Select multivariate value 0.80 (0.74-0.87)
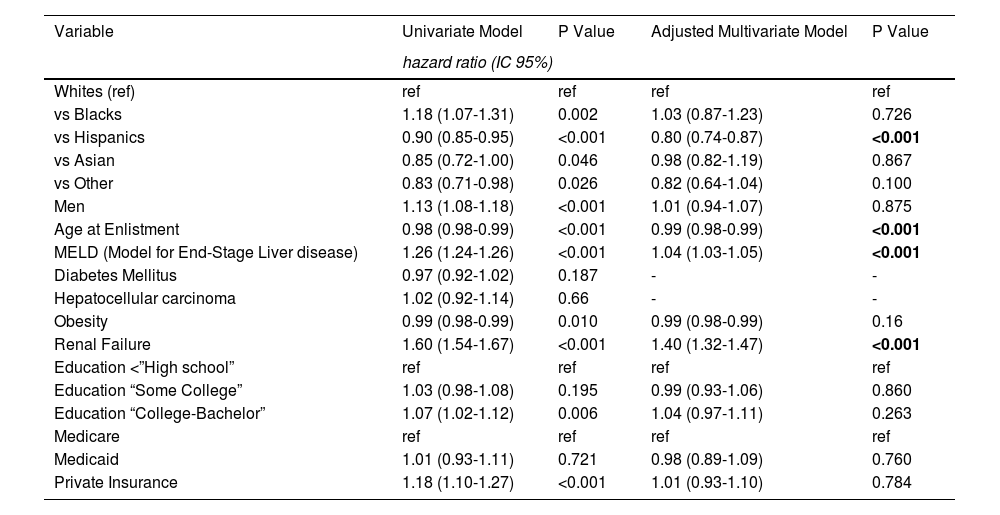 coord(706,138)
